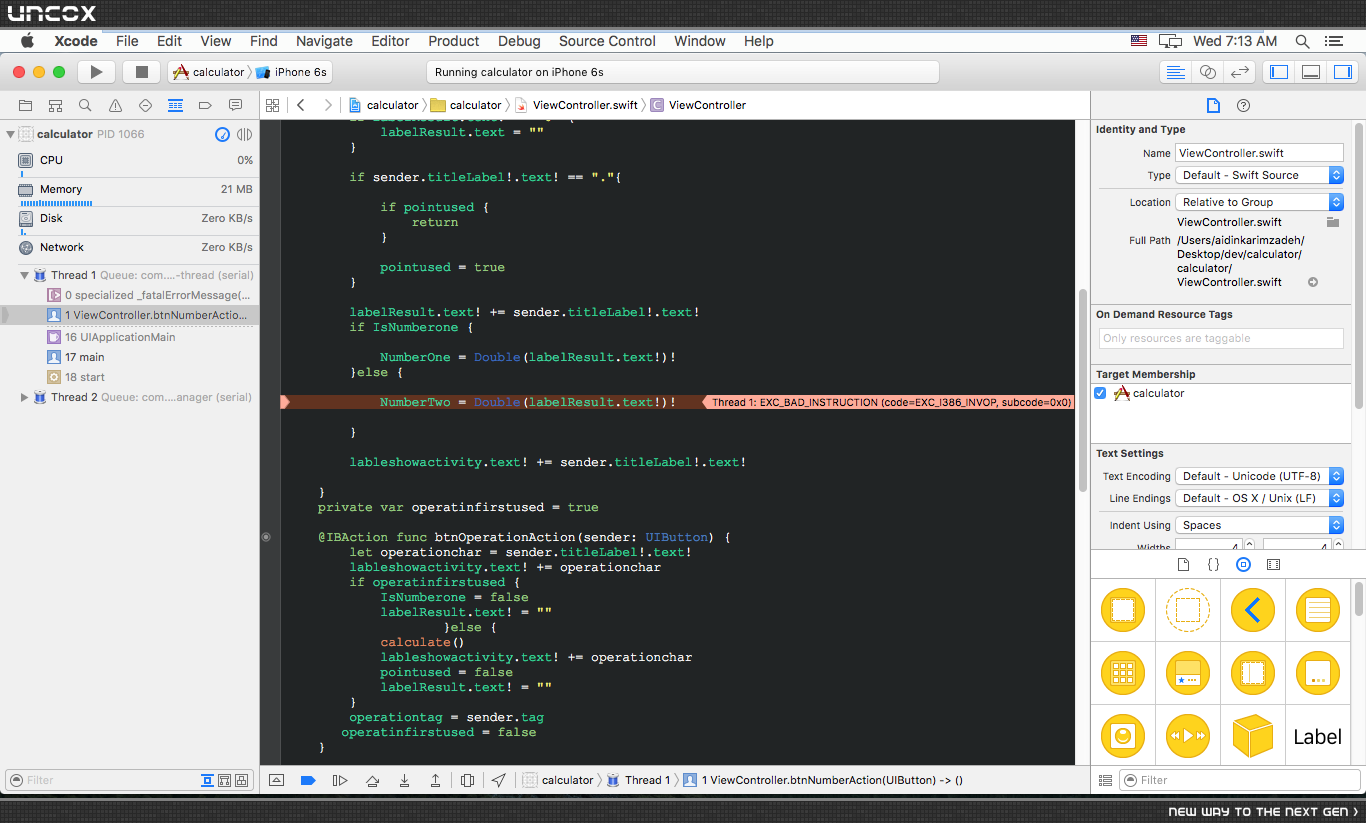Show the Quick Help inspector
This screenshot has width=1366, height=823.
click(1243, 105)
